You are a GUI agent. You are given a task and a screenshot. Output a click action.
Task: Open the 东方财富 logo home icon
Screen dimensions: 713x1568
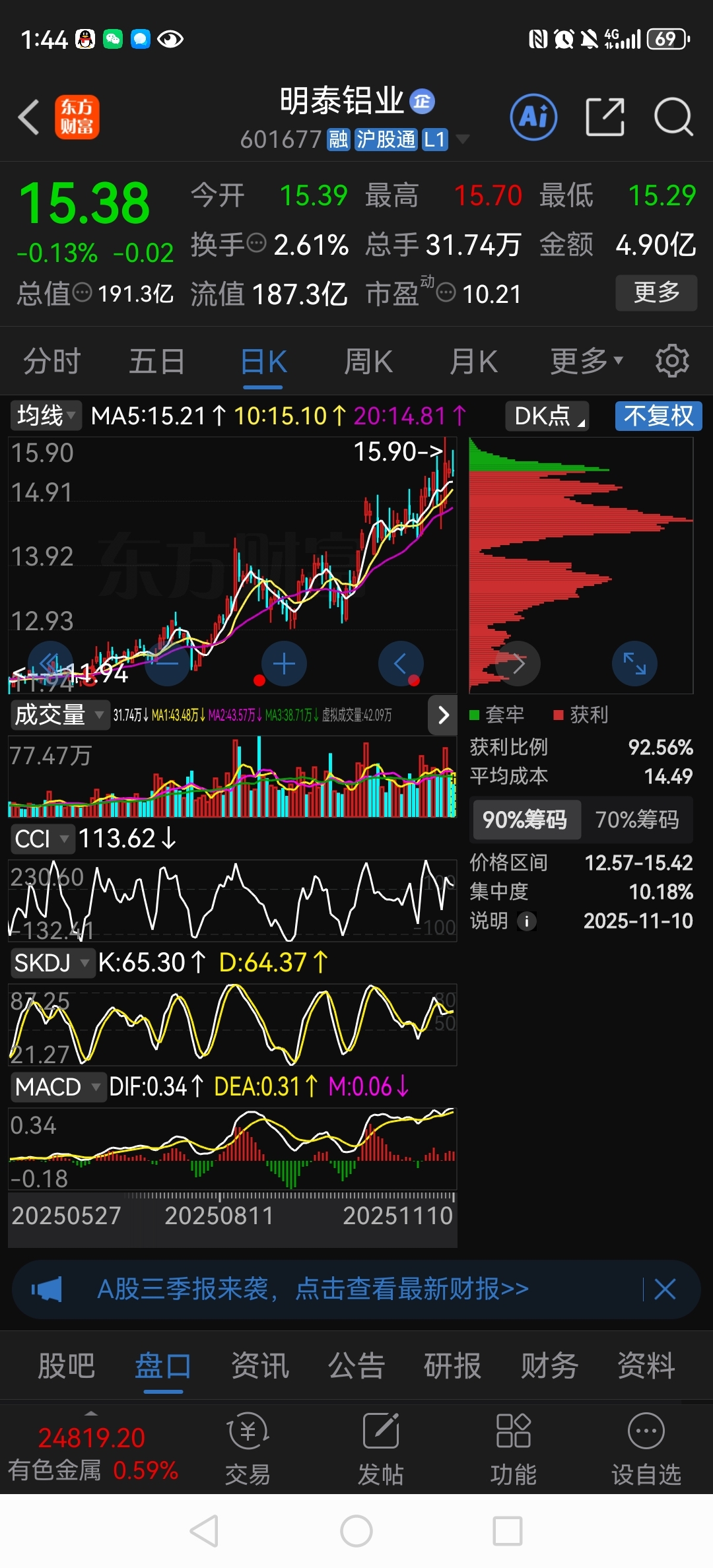tap(77, 117)
